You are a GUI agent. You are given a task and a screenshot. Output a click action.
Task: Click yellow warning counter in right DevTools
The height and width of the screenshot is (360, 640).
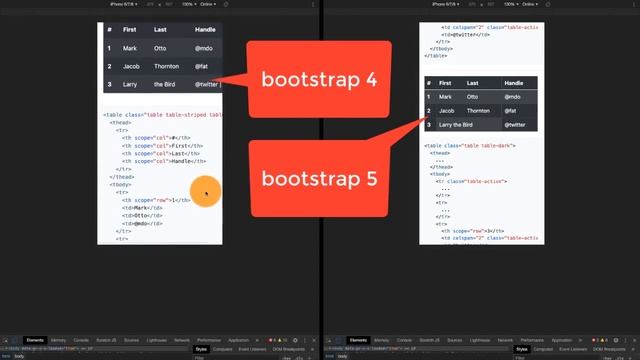coord(604,340)
